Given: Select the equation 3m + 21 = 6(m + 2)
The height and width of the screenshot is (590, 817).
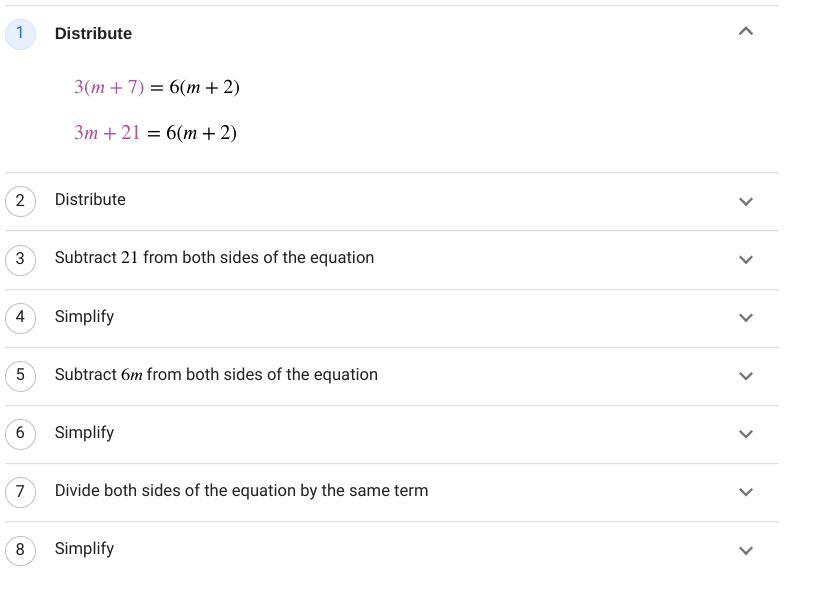Looking at the screenshot, I should coord(155,133).
